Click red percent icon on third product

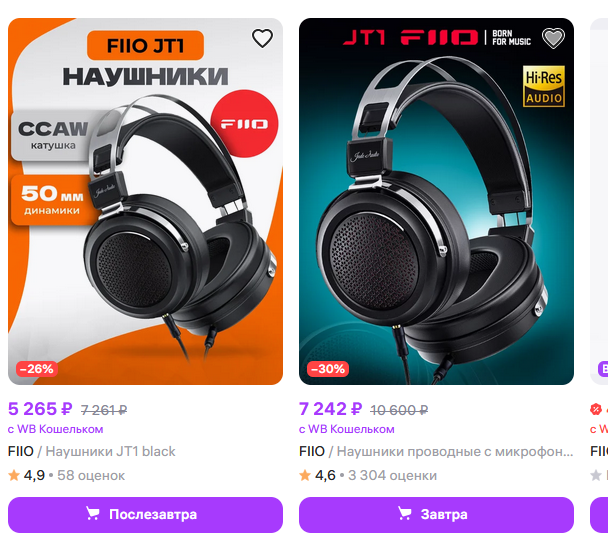(596, 409)
